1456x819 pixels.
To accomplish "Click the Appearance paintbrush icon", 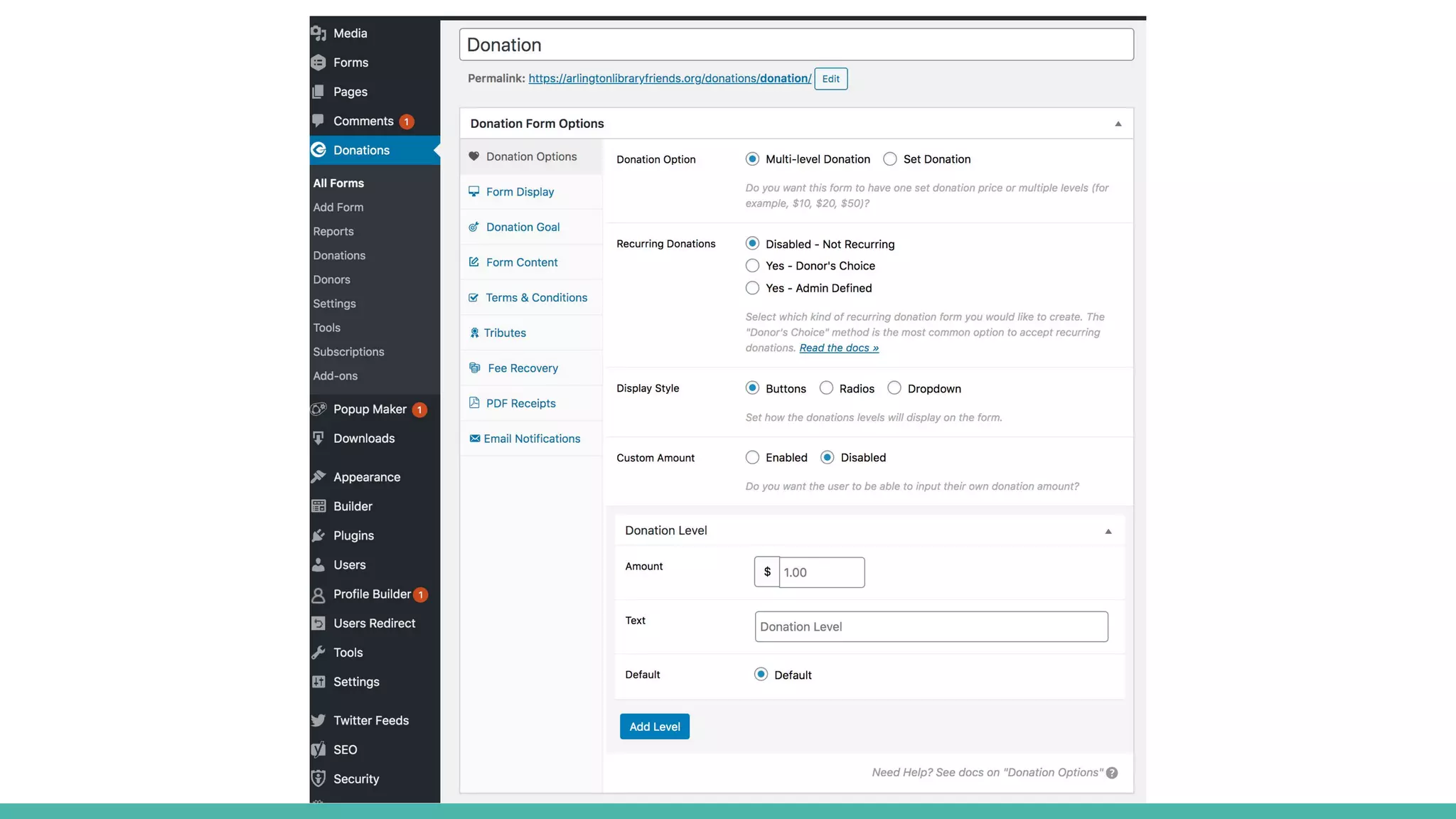I will [x=318, y=477].
